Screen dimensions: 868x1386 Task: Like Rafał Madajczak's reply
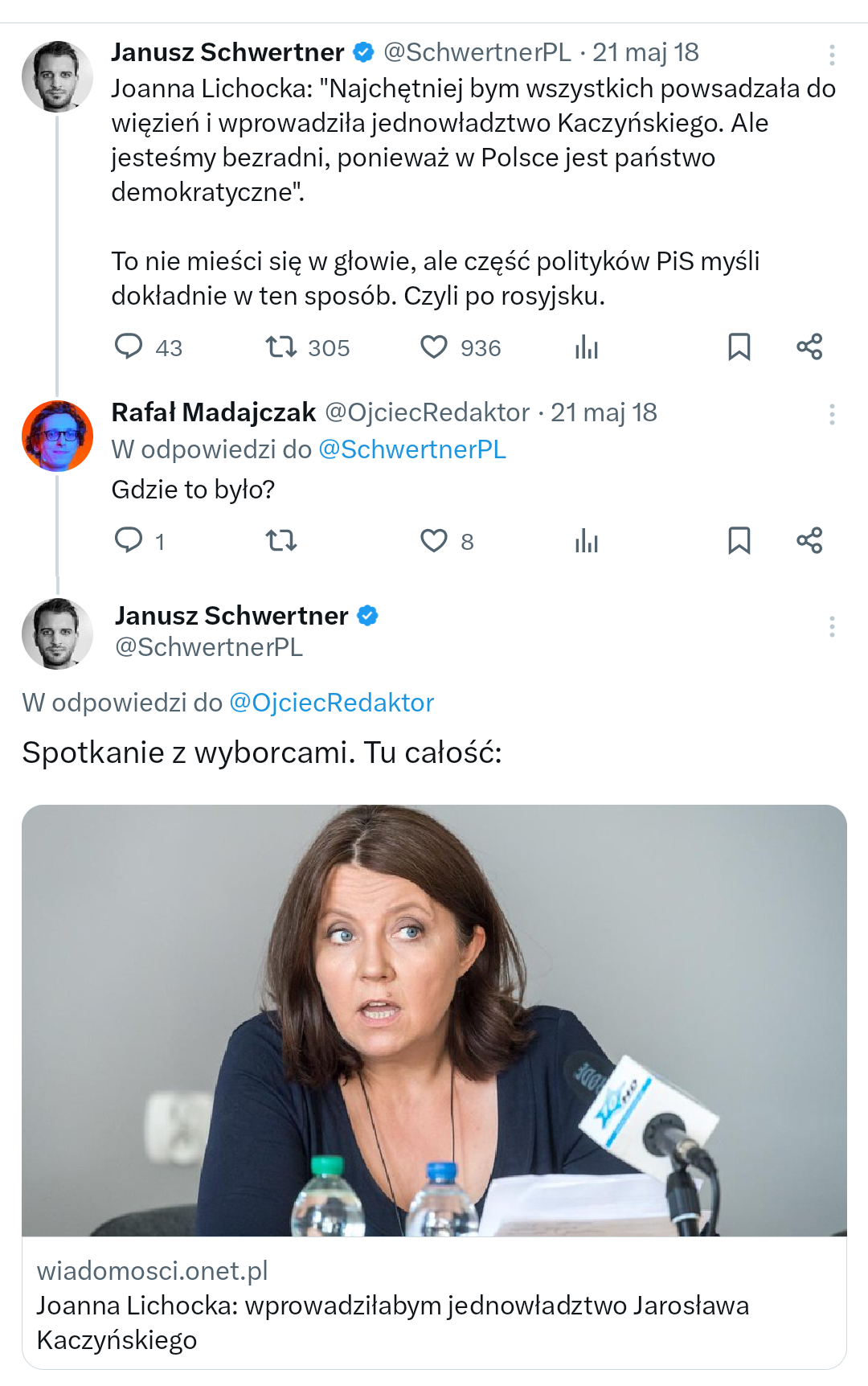coord(434,540)
